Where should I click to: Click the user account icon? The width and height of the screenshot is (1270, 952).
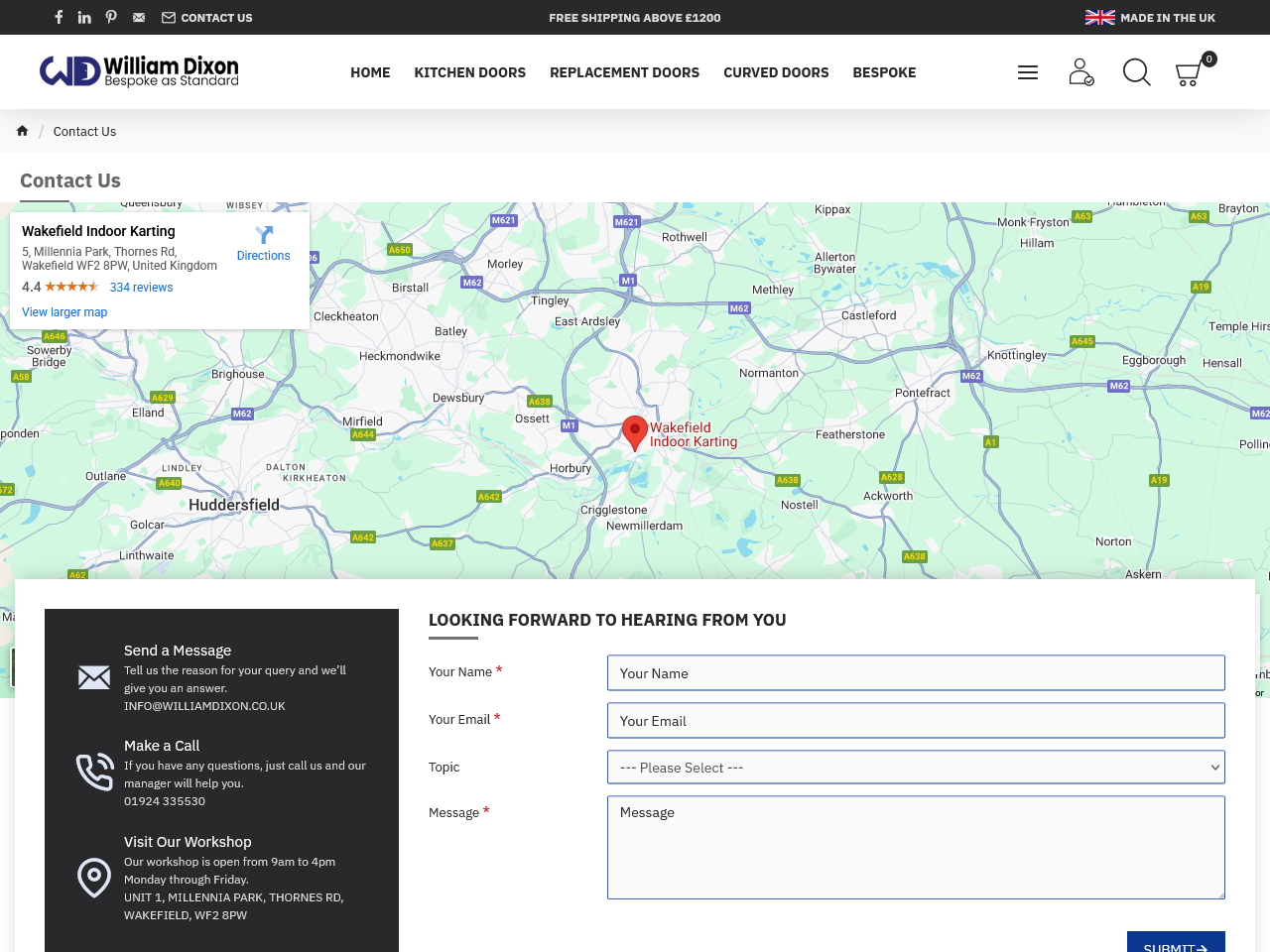click(x=1080, y=71)
